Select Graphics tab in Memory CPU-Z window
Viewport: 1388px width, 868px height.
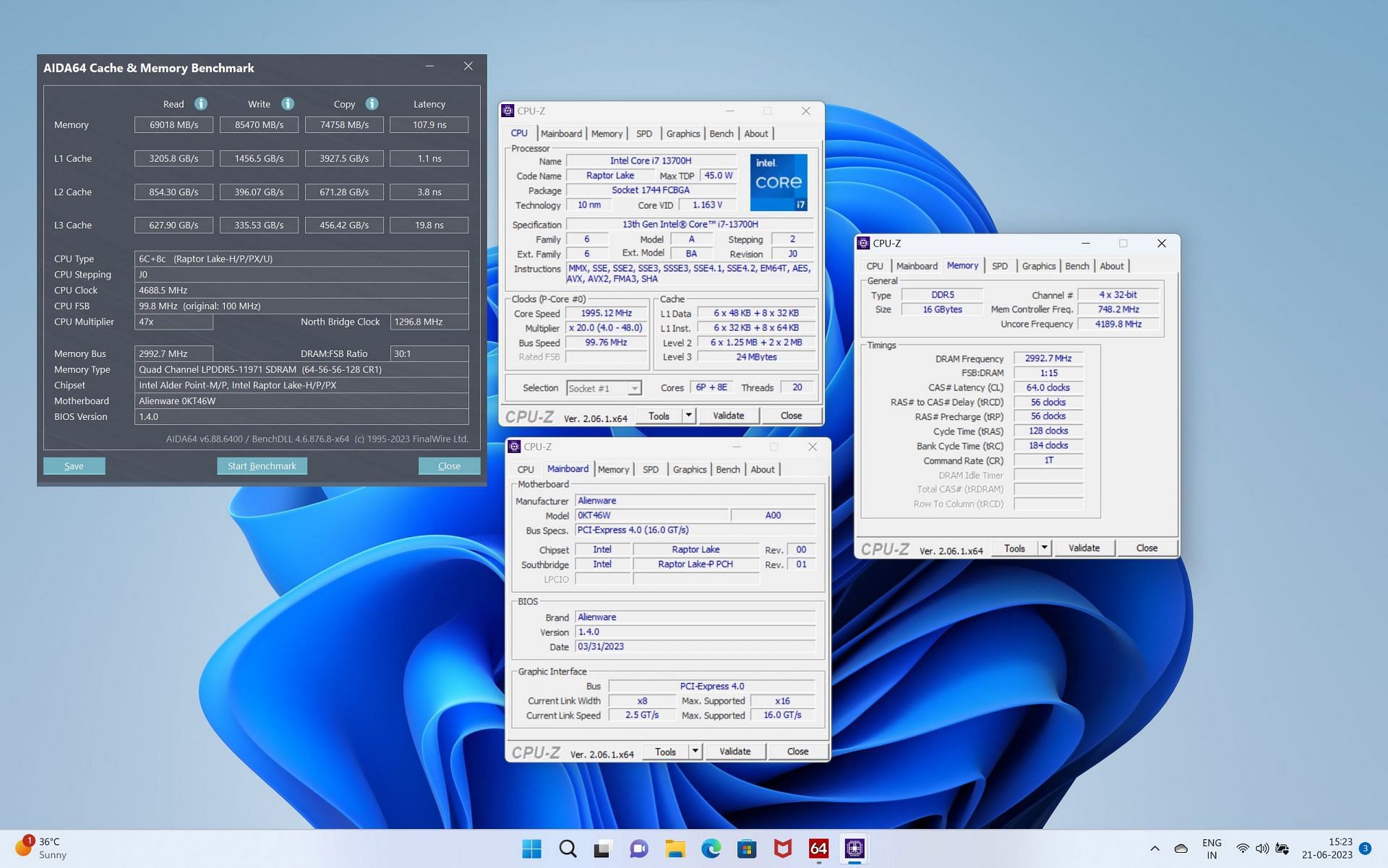(x=1039, y=266)
